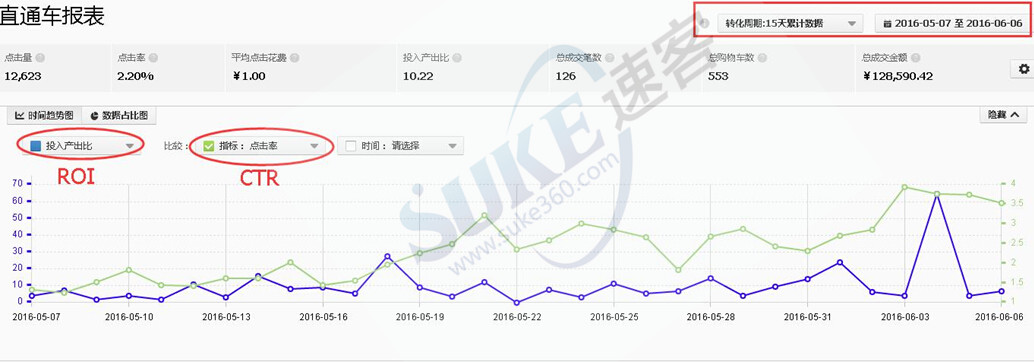Click the 隐藏 button to collapse chart
1034x362 pixels.
(1002, 115)
